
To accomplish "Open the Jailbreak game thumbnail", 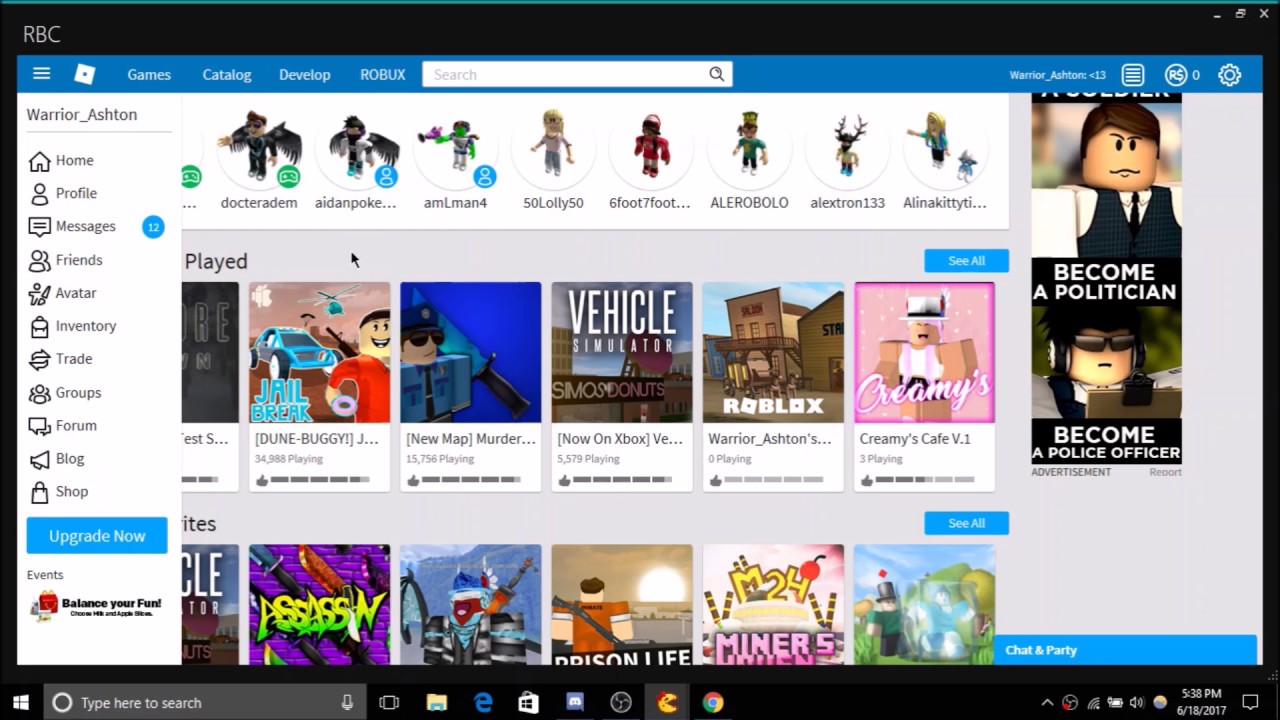I will (x=320, y=352).
